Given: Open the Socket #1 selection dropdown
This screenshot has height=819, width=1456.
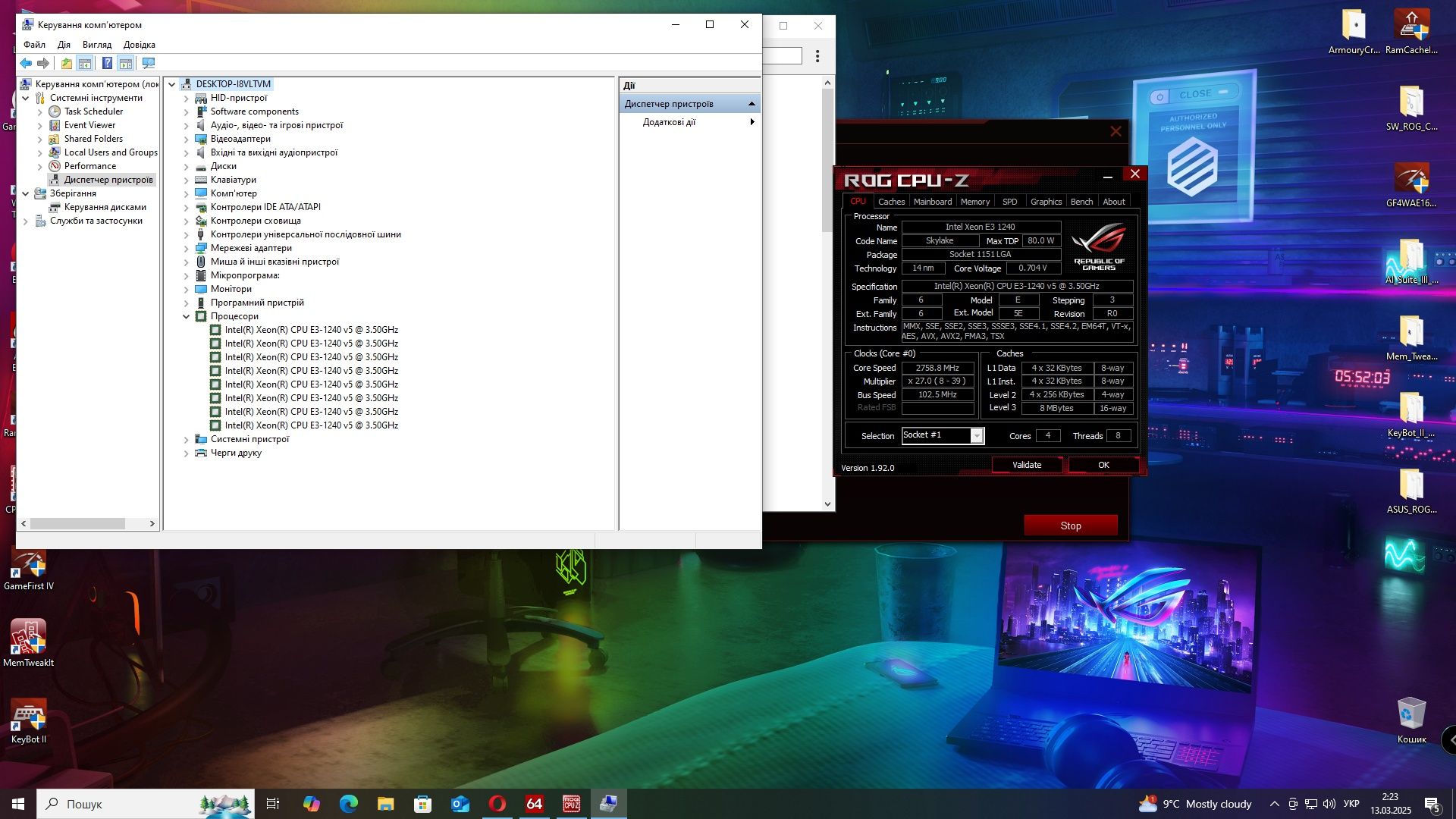Looking at the screenshot, I should click(976, 435).
